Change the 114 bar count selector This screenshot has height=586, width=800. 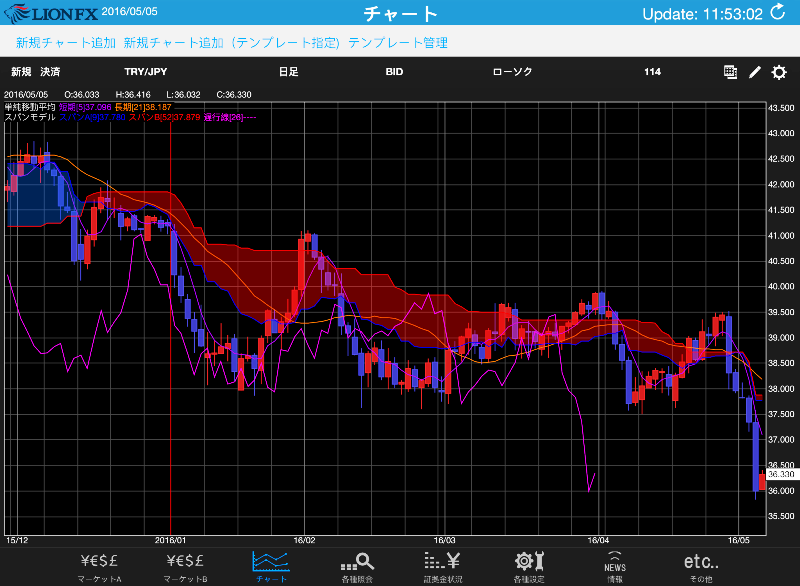(653, 72)
